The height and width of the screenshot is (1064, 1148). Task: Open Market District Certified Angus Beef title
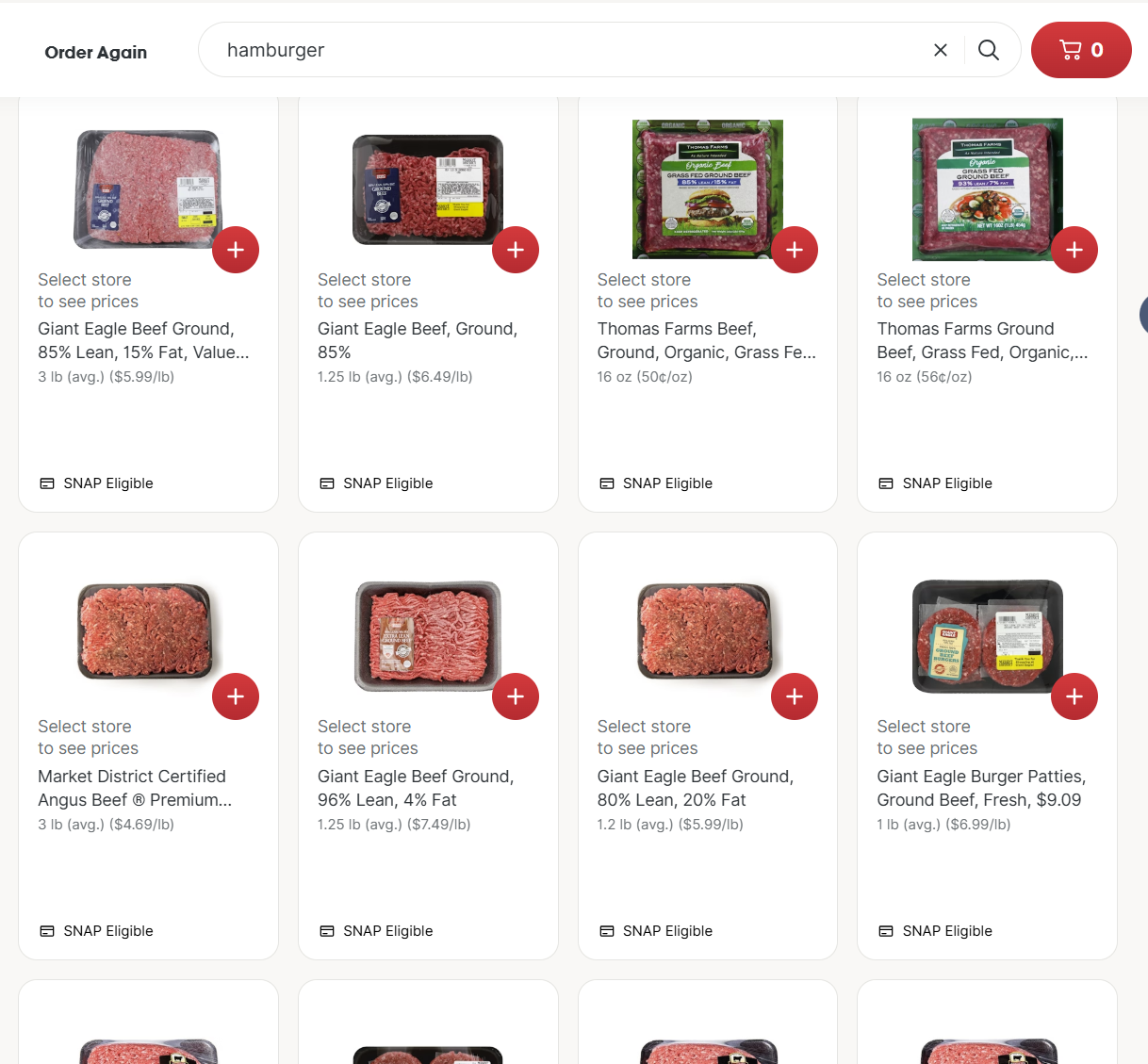tap(135, 788)
